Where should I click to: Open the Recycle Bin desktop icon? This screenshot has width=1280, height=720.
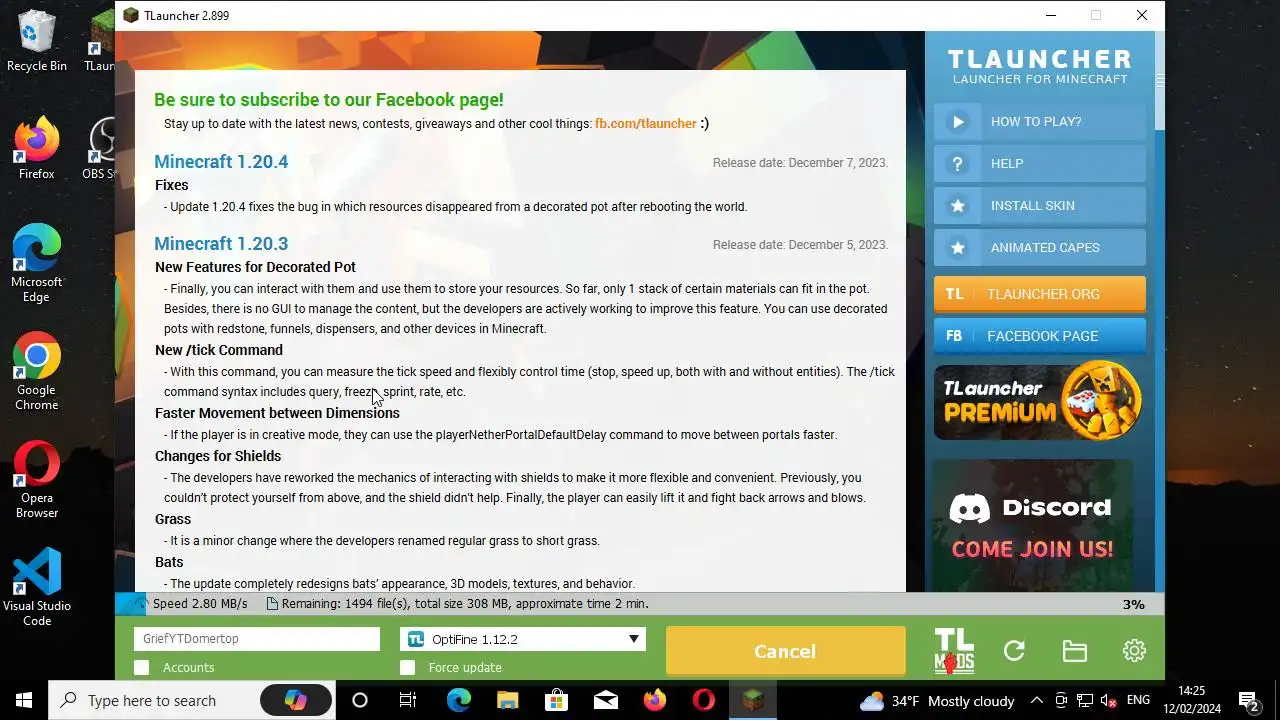coord(37,42)
